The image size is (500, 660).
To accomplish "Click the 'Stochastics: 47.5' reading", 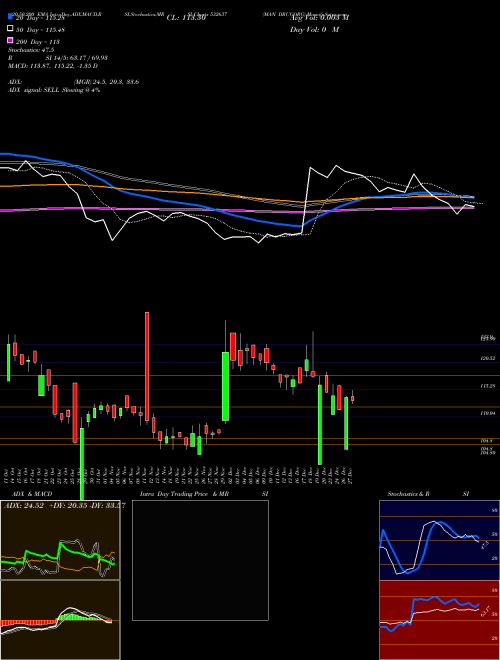I will coord(31,50).
